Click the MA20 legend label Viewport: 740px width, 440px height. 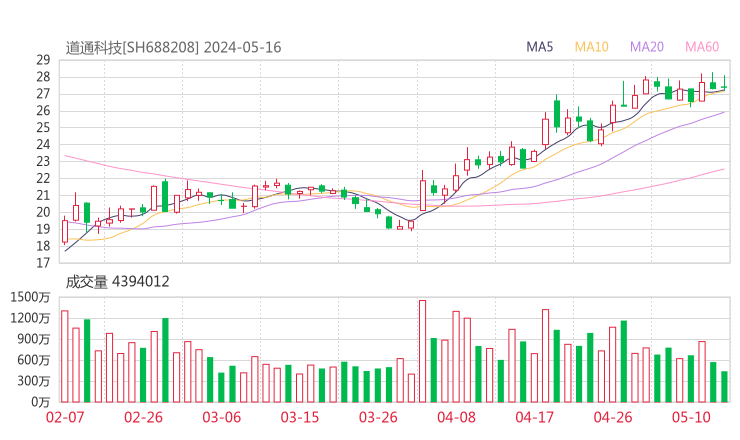click(647, 47)
